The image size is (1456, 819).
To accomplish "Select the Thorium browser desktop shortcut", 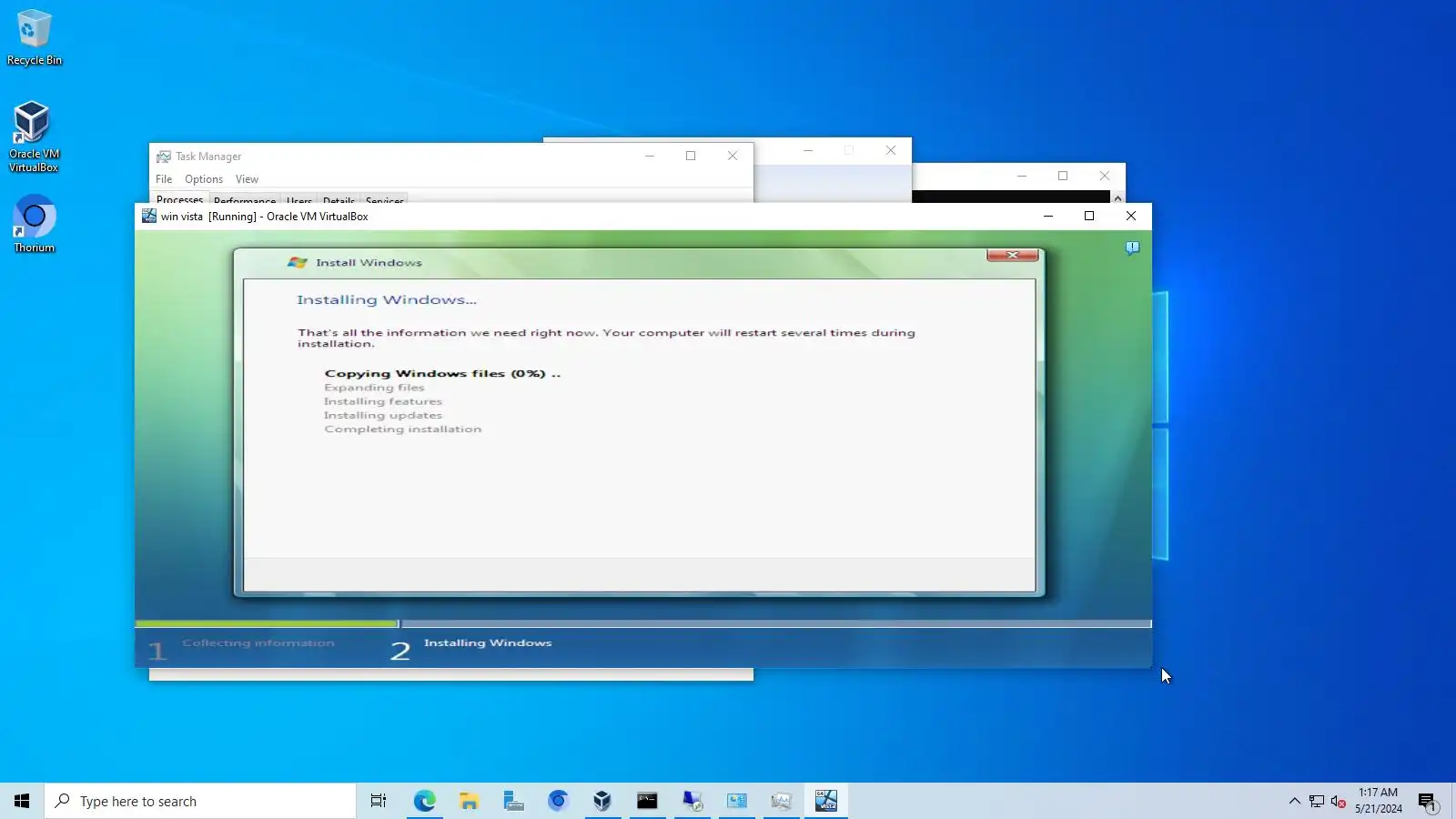I will [x=34, y=224].
